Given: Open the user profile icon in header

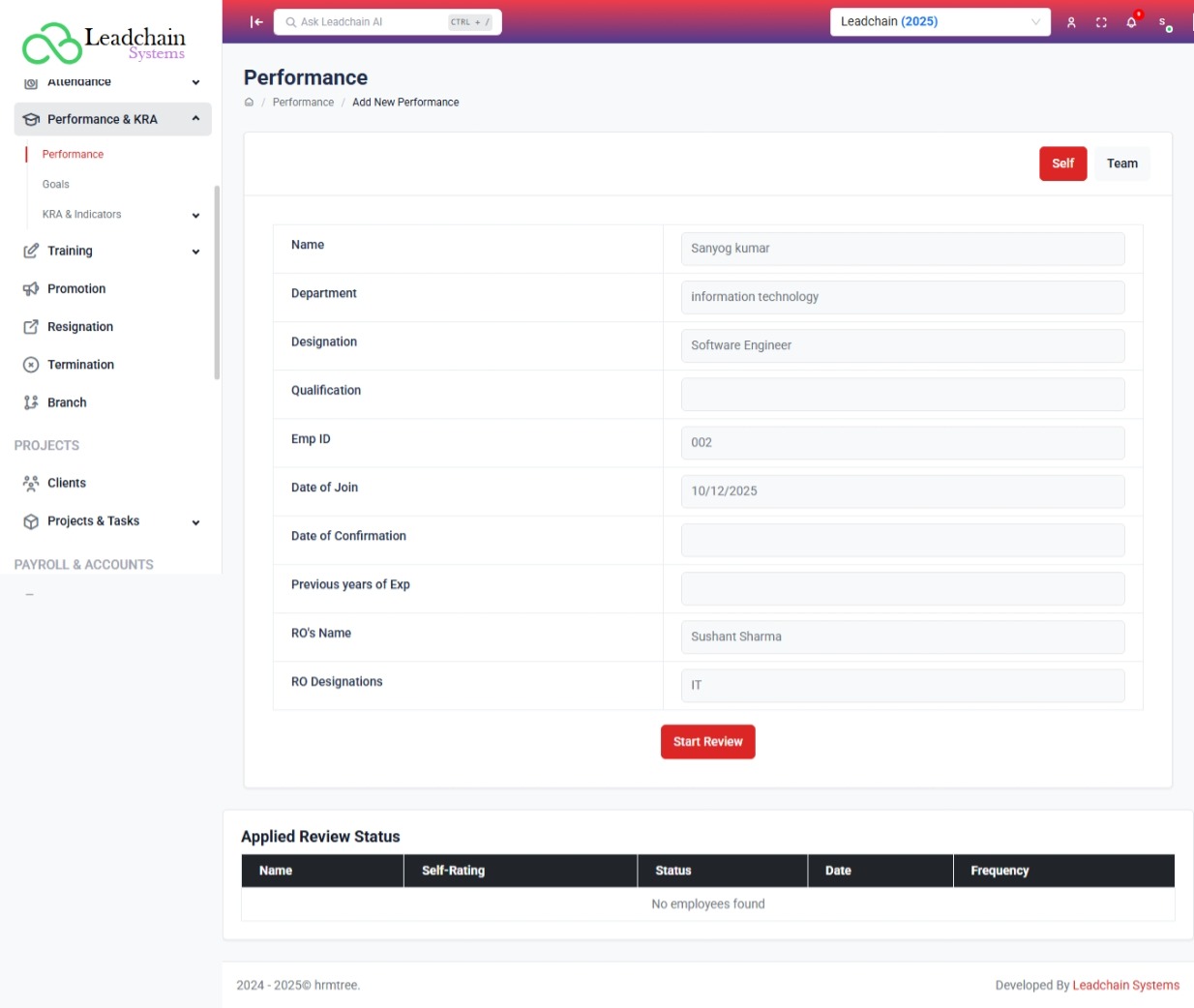Looking at the screenshot, I should click(x=1071, y=22).
